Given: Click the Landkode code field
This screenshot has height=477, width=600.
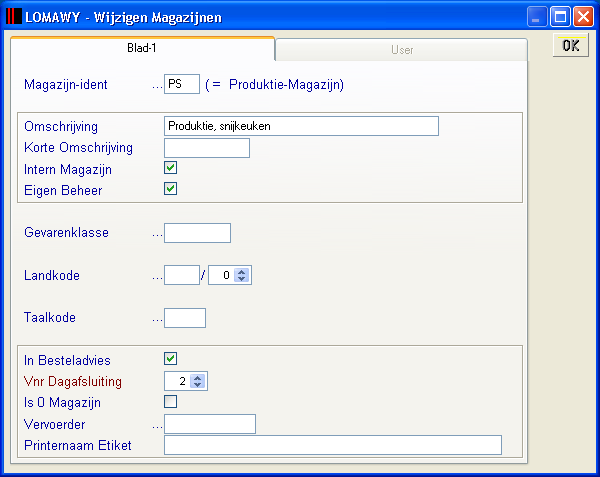Looking at the screenshot, I should pyautogui.click(x=182, y=275).
